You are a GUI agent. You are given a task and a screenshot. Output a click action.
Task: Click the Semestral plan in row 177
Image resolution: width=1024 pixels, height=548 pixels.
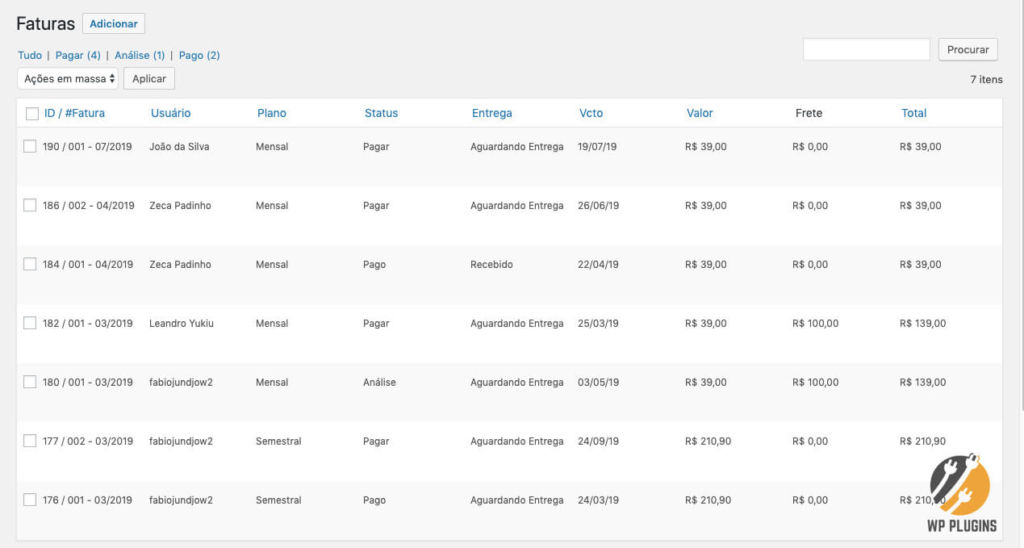coord(278,441)
